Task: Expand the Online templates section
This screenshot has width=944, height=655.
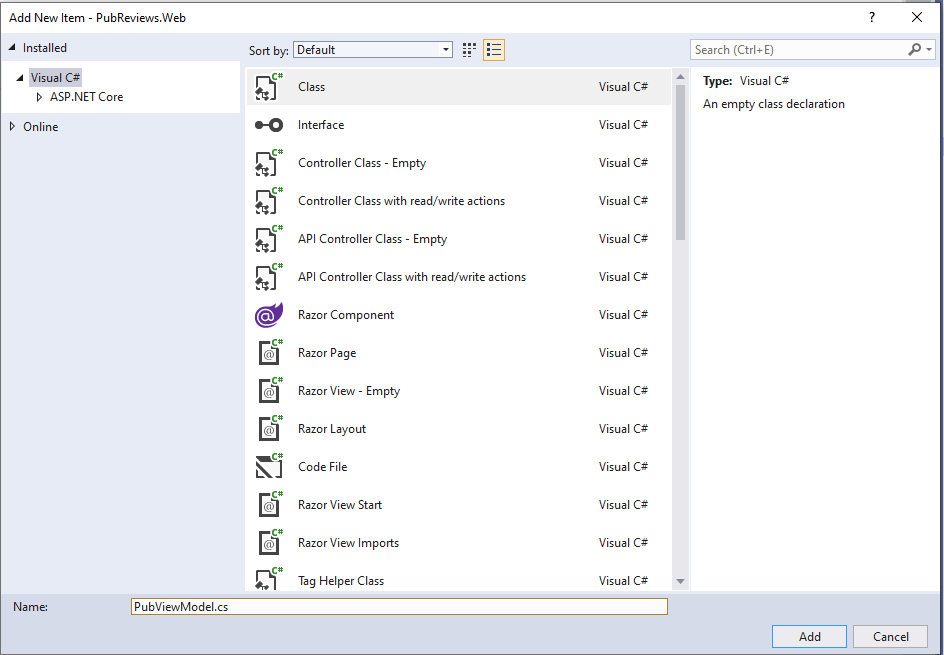Action: tap(14, 126)
